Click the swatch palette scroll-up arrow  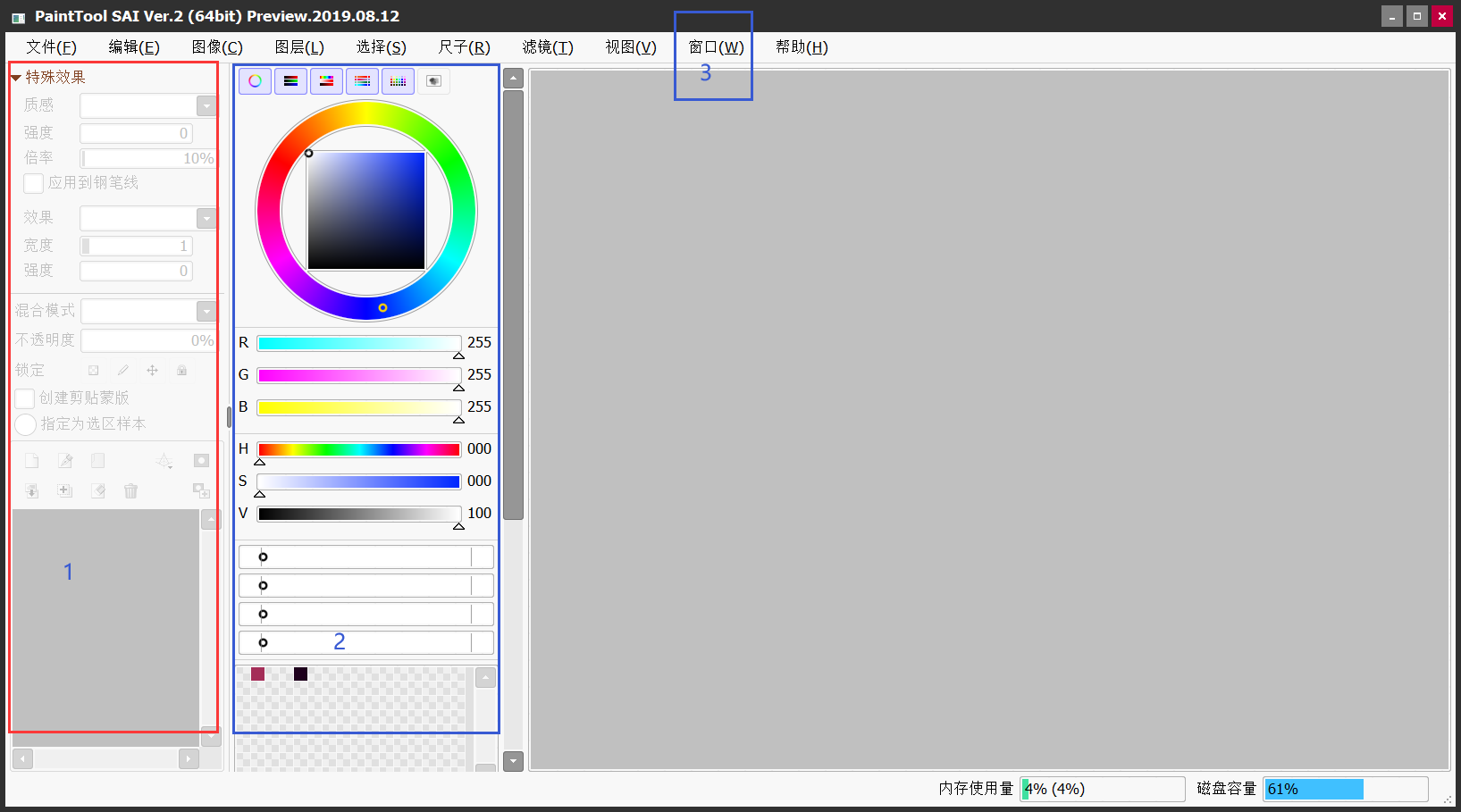(485, 677)
